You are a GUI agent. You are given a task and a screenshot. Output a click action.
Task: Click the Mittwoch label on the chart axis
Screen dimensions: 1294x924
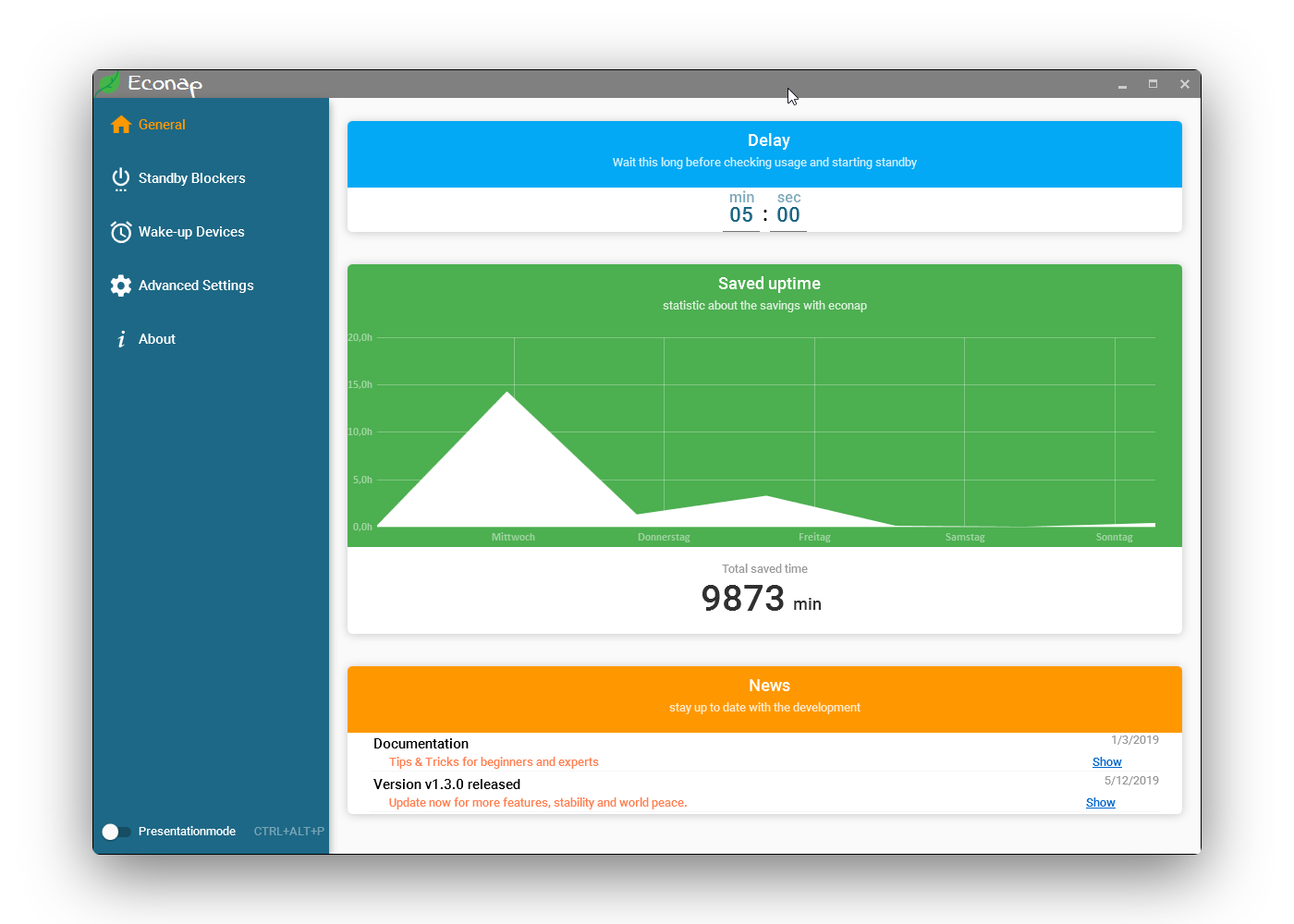513,537
